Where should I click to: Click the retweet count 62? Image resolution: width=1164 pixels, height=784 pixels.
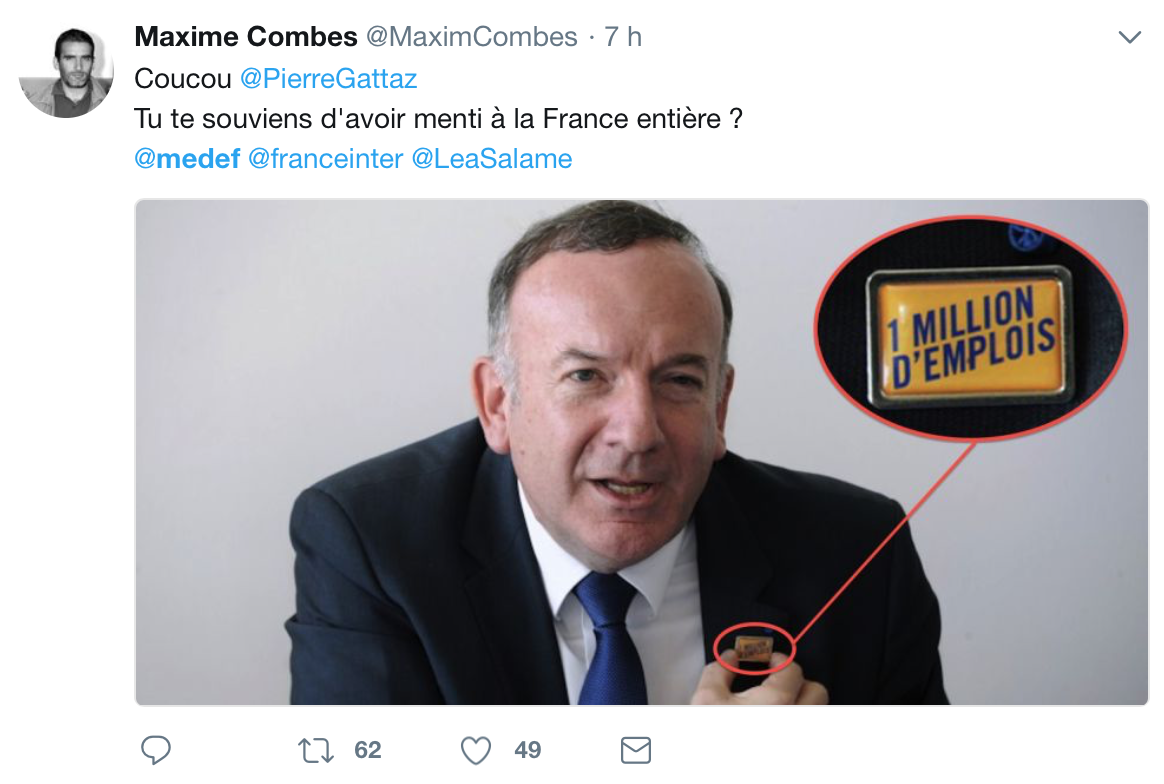(368, 750)
